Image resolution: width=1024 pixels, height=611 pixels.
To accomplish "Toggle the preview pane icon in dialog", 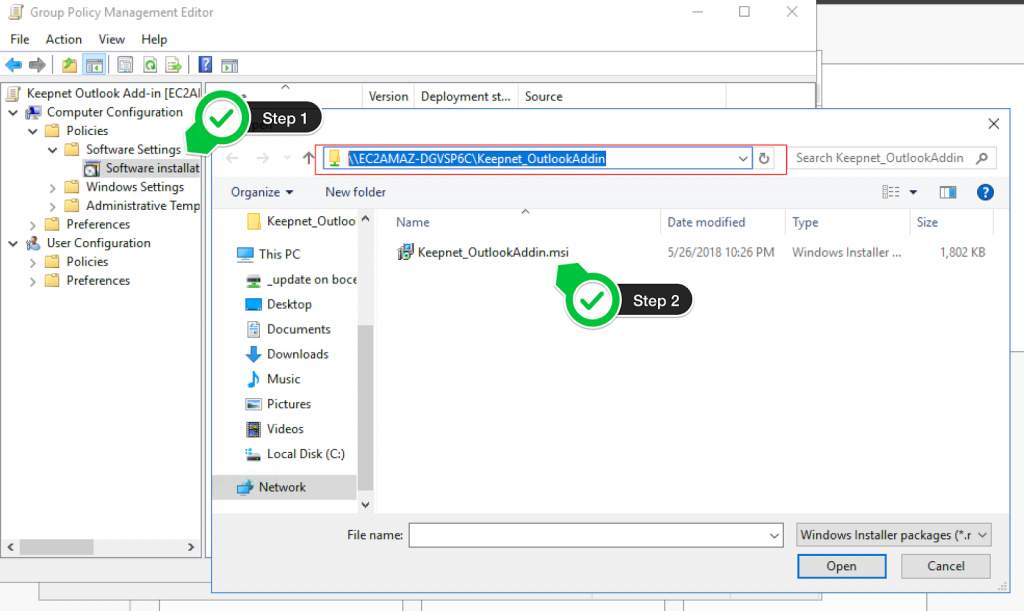I will (x=948, y=192).
